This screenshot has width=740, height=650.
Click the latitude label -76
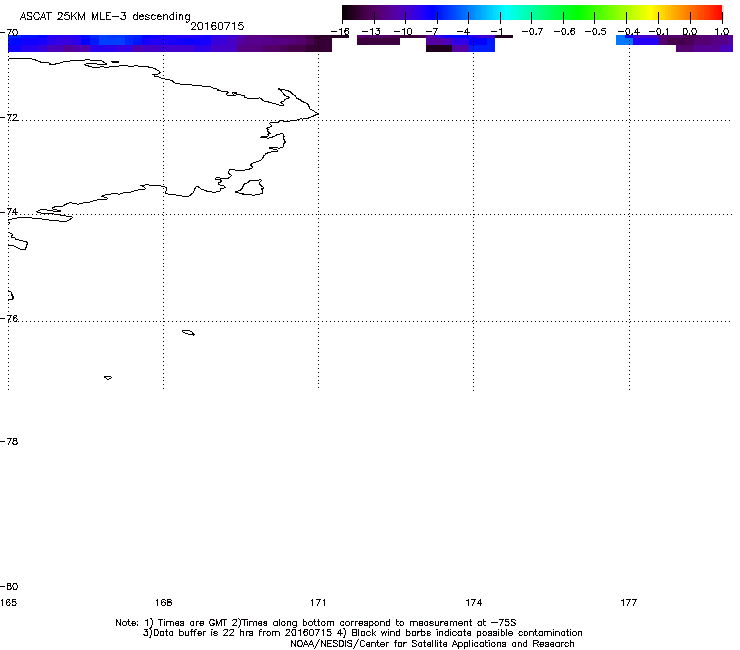tap(9, 319)
